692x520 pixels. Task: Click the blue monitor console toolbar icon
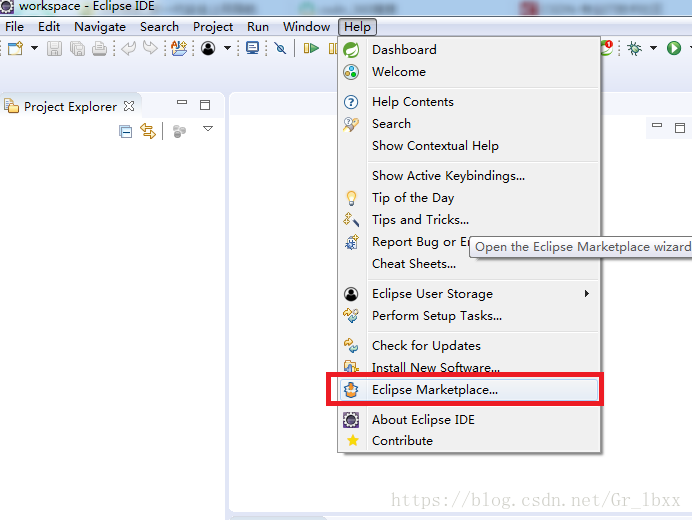click(252, 48)
